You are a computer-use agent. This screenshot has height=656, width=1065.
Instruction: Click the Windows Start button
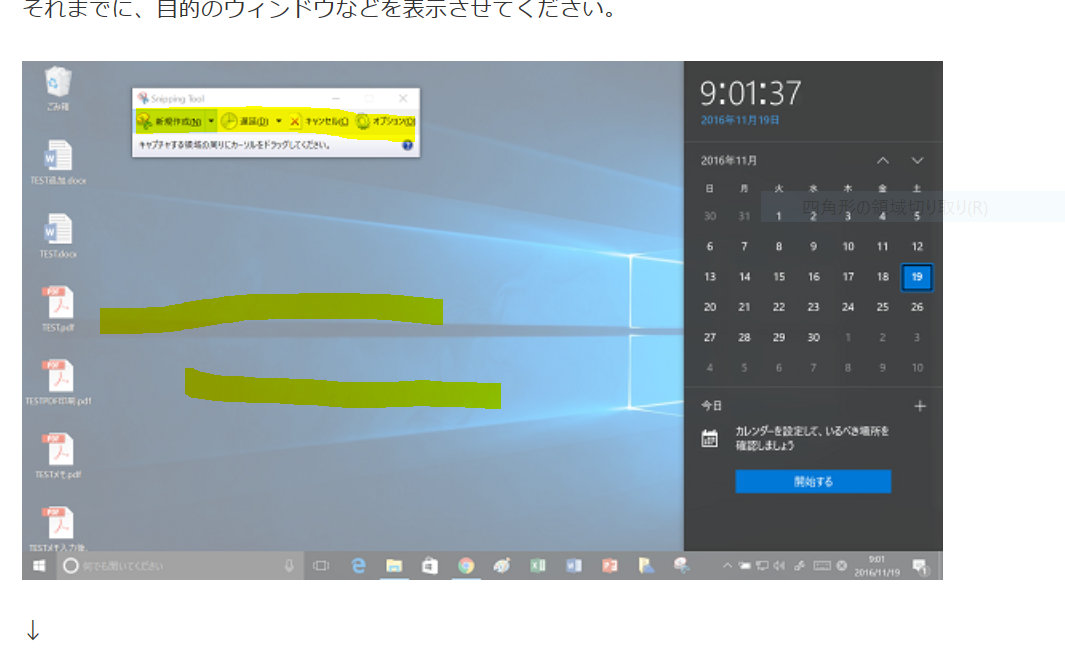click(x=39, y=566)
